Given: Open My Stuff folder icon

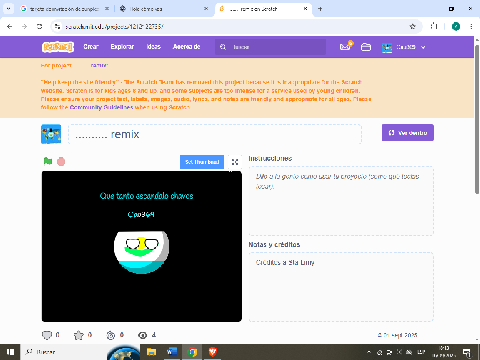Looking at the screenshot, I should (x=366, y=47).
